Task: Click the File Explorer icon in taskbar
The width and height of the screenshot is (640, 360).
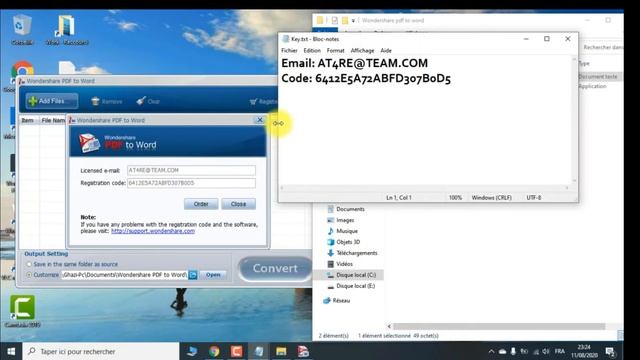Action: pos(281,351)
